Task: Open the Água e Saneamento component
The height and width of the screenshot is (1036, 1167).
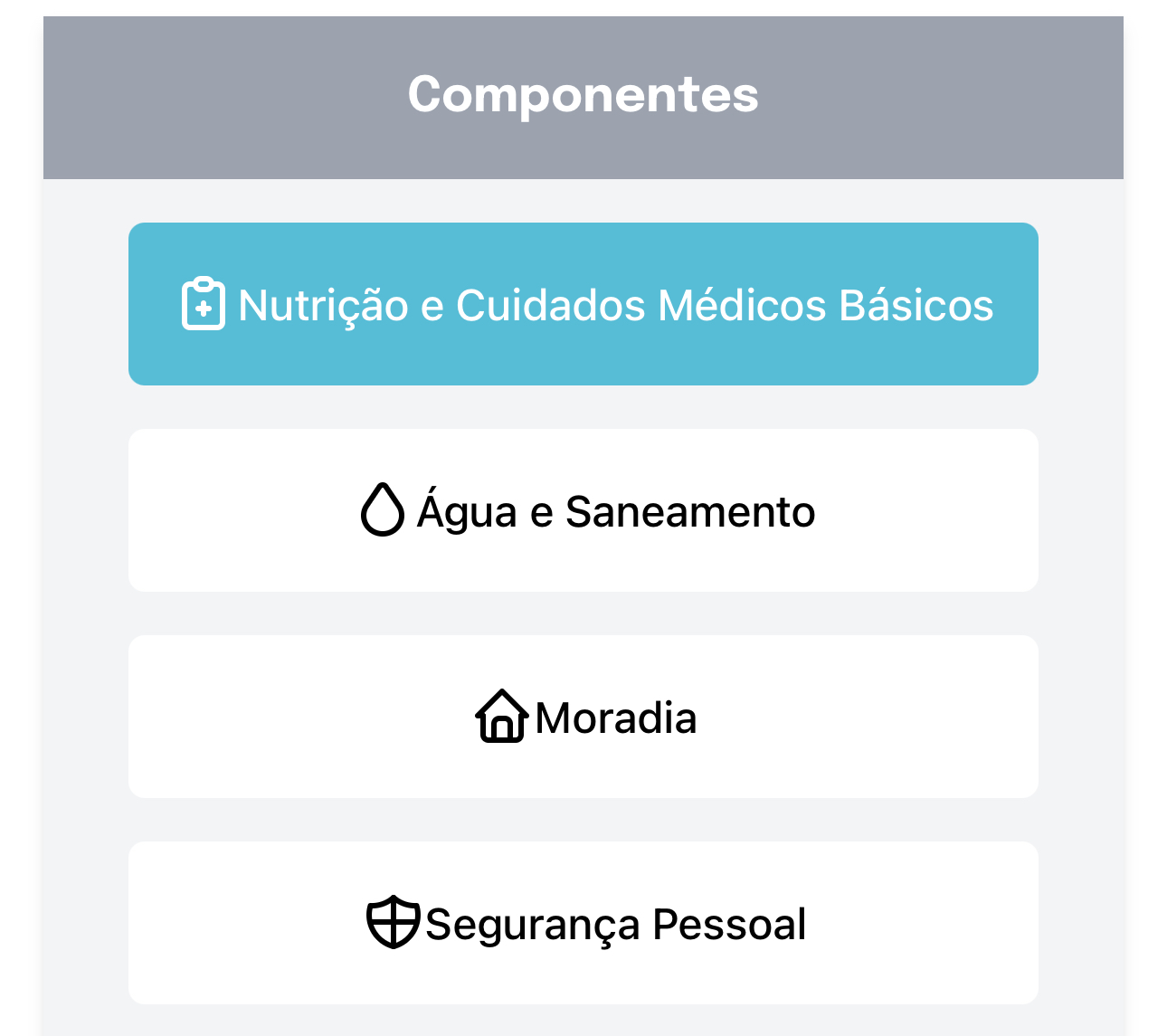Action: click(x=583, y=510)
